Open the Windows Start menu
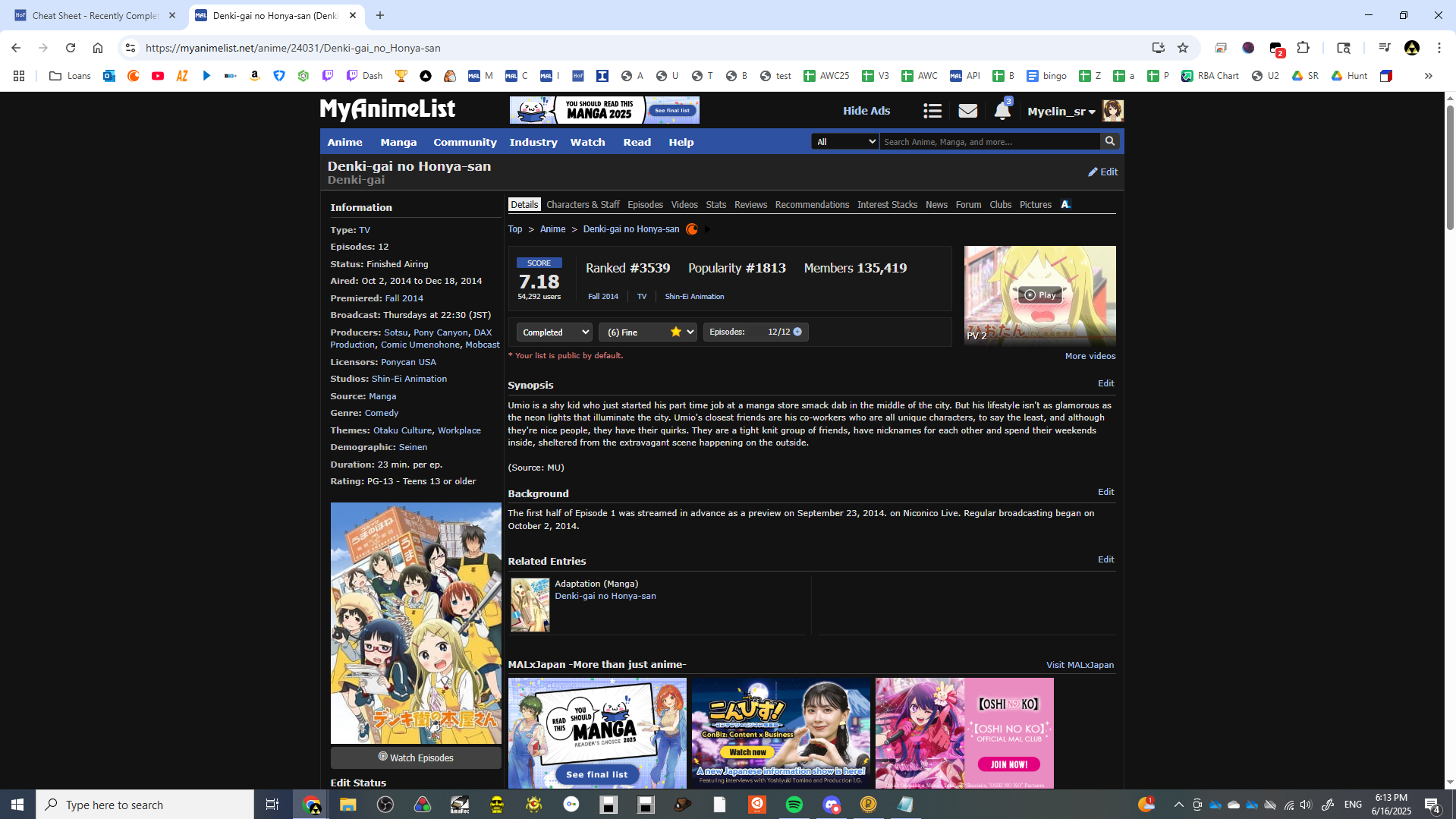Viewport: 1456px width, 819px height. point(17,805)
